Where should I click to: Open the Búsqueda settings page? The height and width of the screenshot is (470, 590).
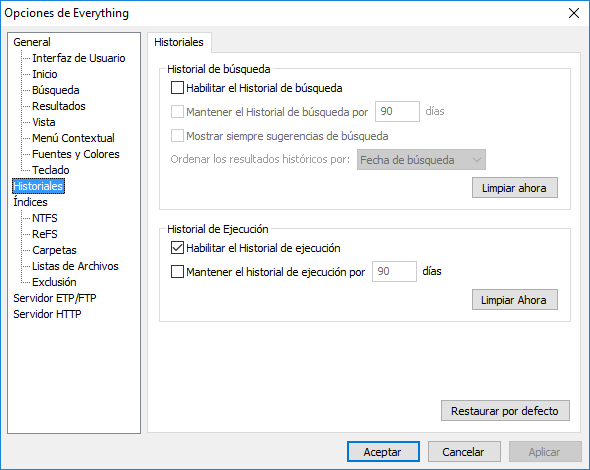pos(56,90)
